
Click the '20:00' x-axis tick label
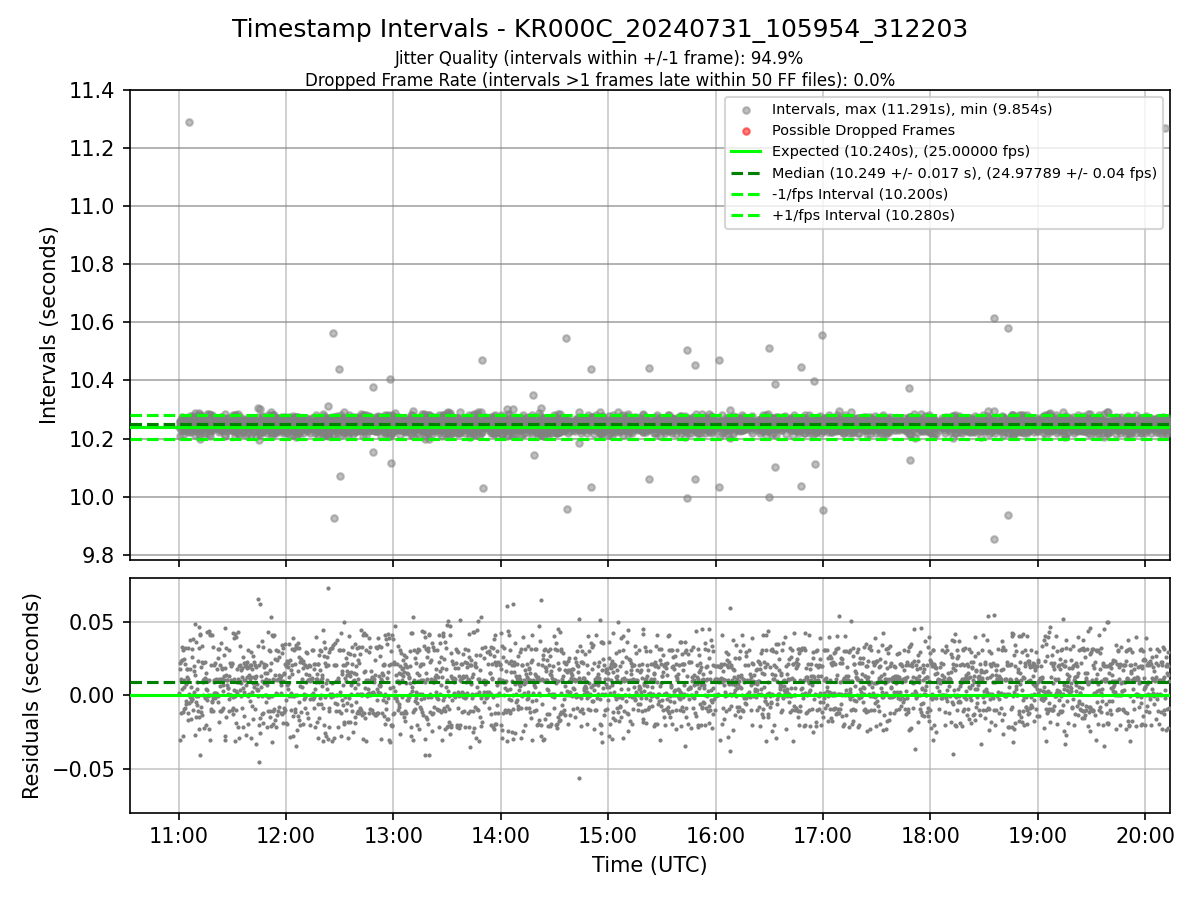1145,835
